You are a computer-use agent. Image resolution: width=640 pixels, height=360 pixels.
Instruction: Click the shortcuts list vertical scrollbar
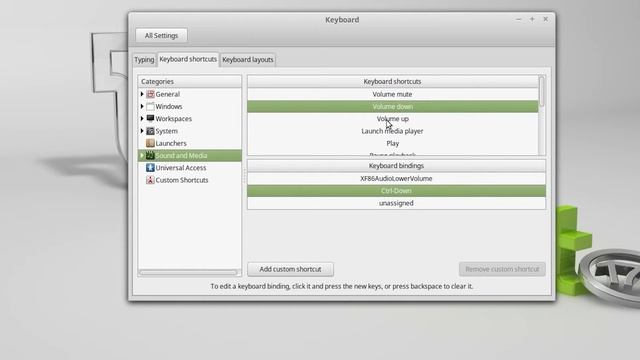click(542, 91)
